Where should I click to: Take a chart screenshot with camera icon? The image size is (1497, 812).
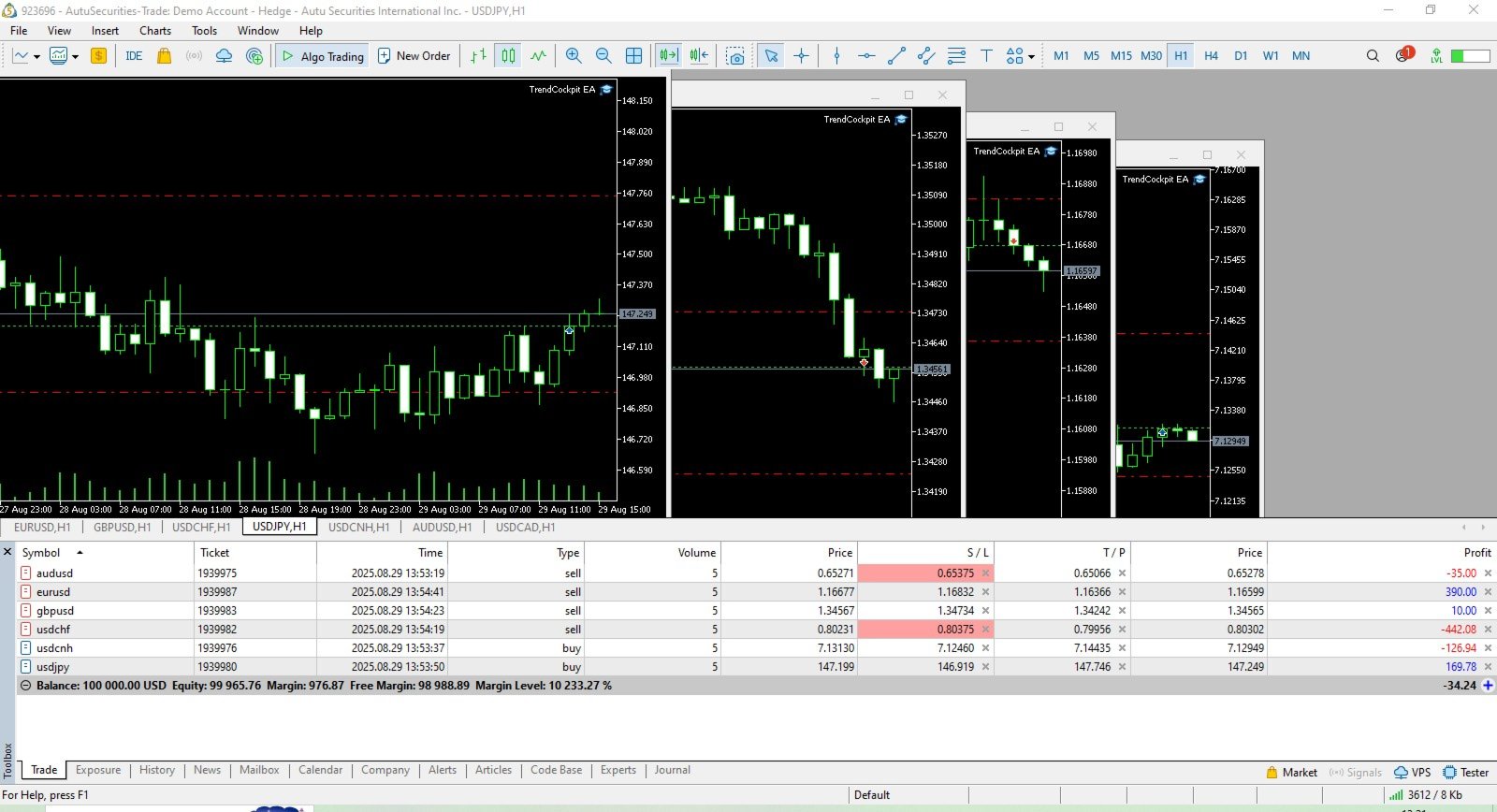[736, 56]
